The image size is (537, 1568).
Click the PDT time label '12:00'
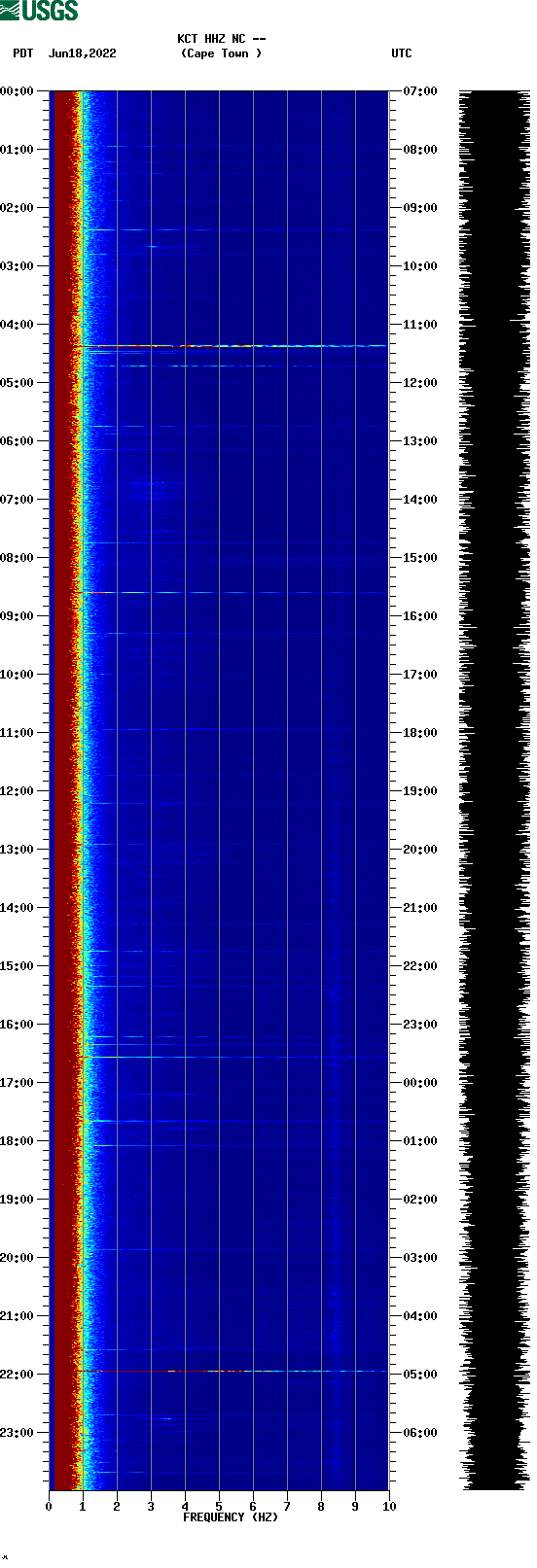(x=18, y=791)
